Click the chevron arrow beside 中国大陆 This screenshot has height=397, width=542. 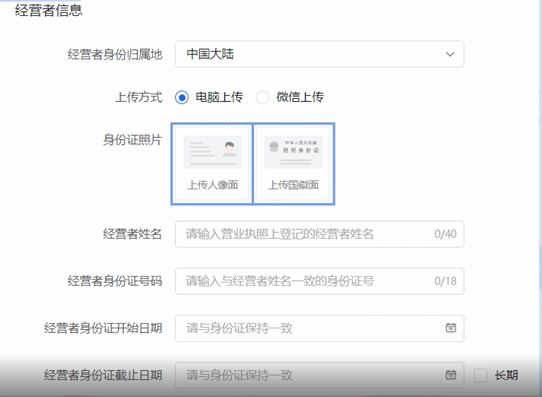coord(450,54)
